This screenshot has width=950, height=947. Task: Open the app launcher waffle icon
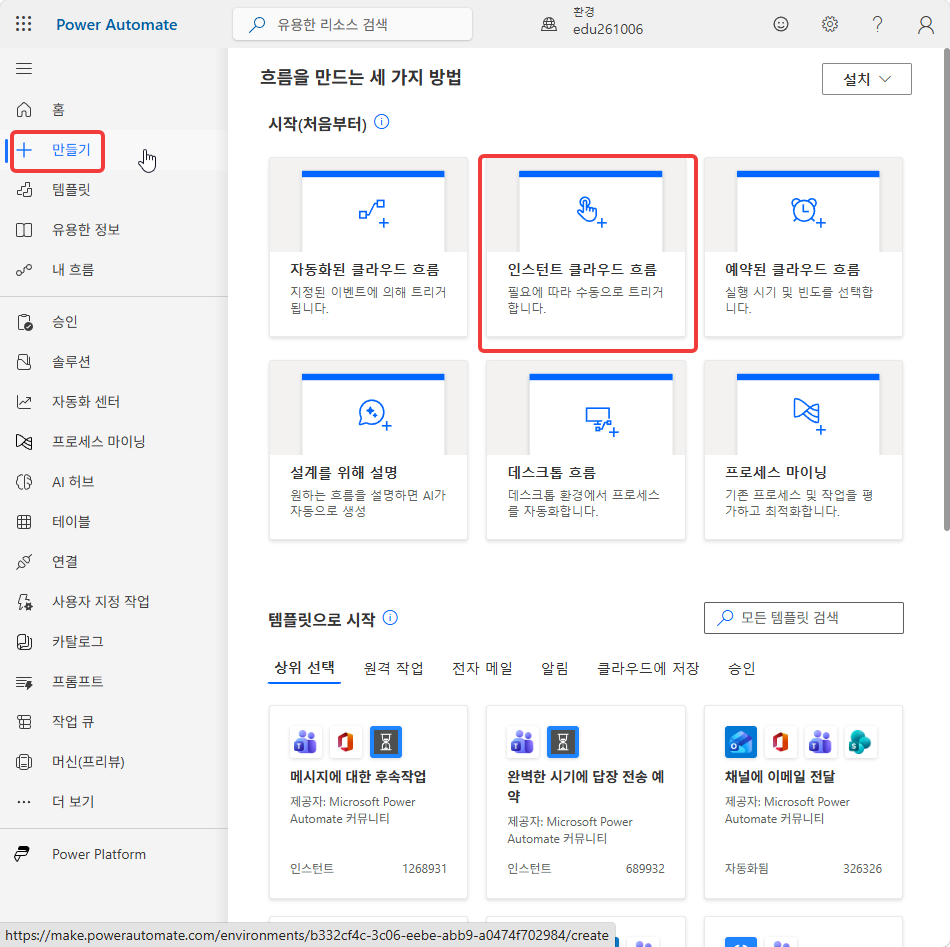[24, 24]
